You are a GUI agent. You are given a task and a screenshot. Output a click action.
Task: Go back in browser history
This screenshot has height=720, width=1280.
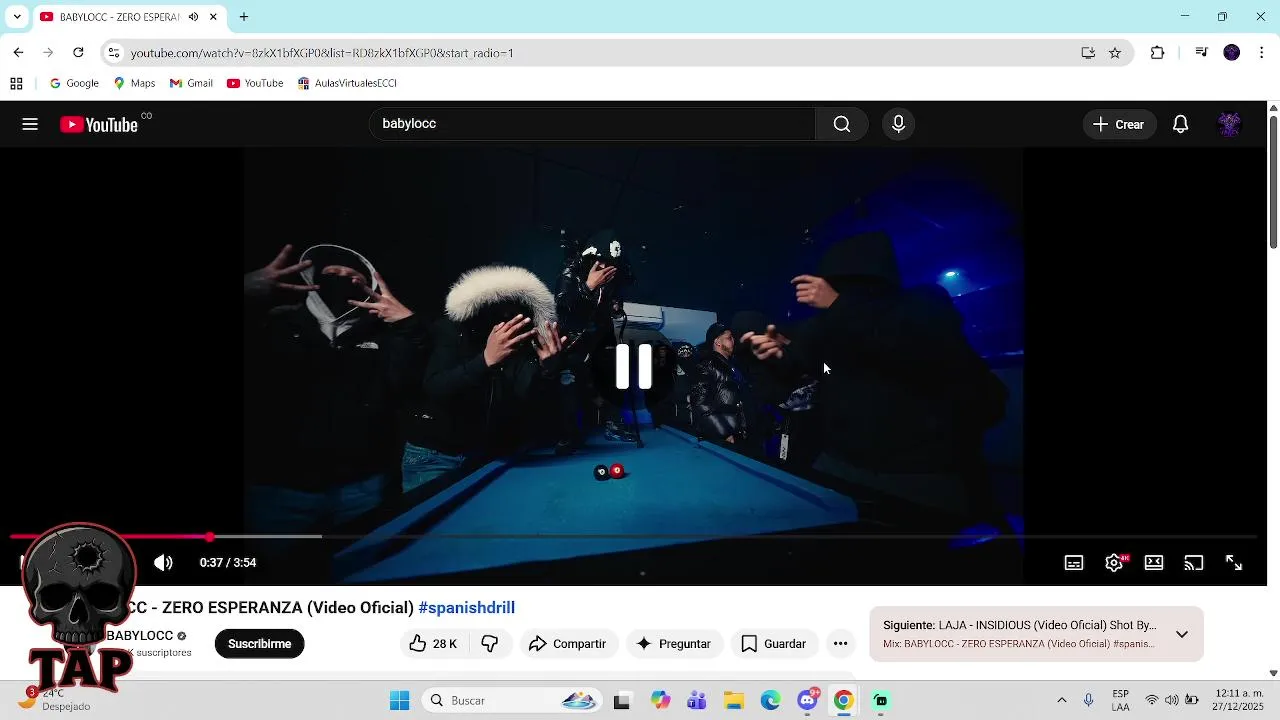[x=18, y=53]
